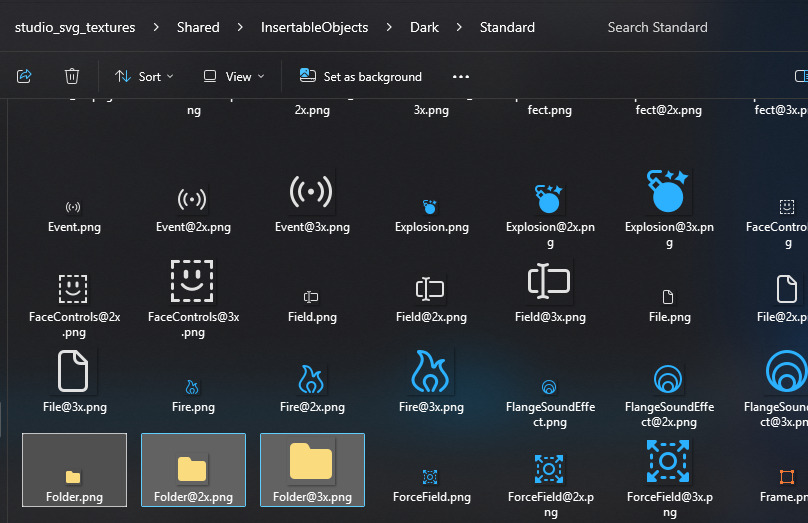Screen dimensions: 808x523
Task: Select the small FaceControls.png icon
Action: (x=786, y=207)
